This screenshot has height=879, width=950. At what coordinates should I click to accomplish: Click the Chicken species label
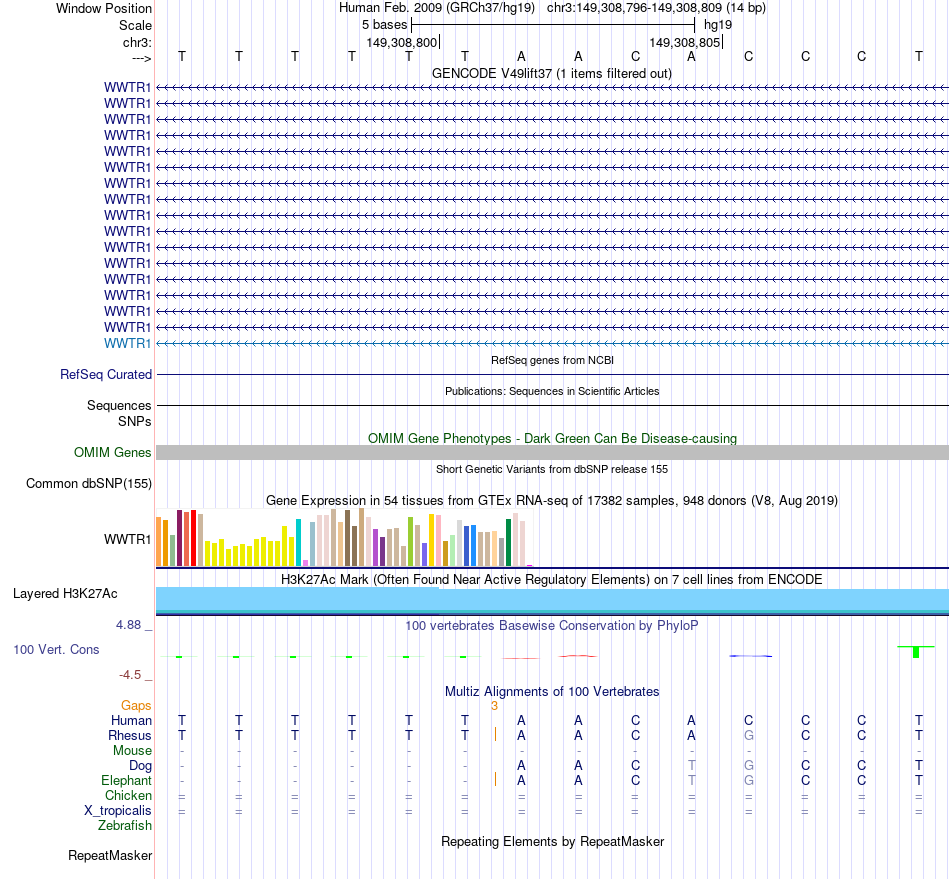(128, 795)
